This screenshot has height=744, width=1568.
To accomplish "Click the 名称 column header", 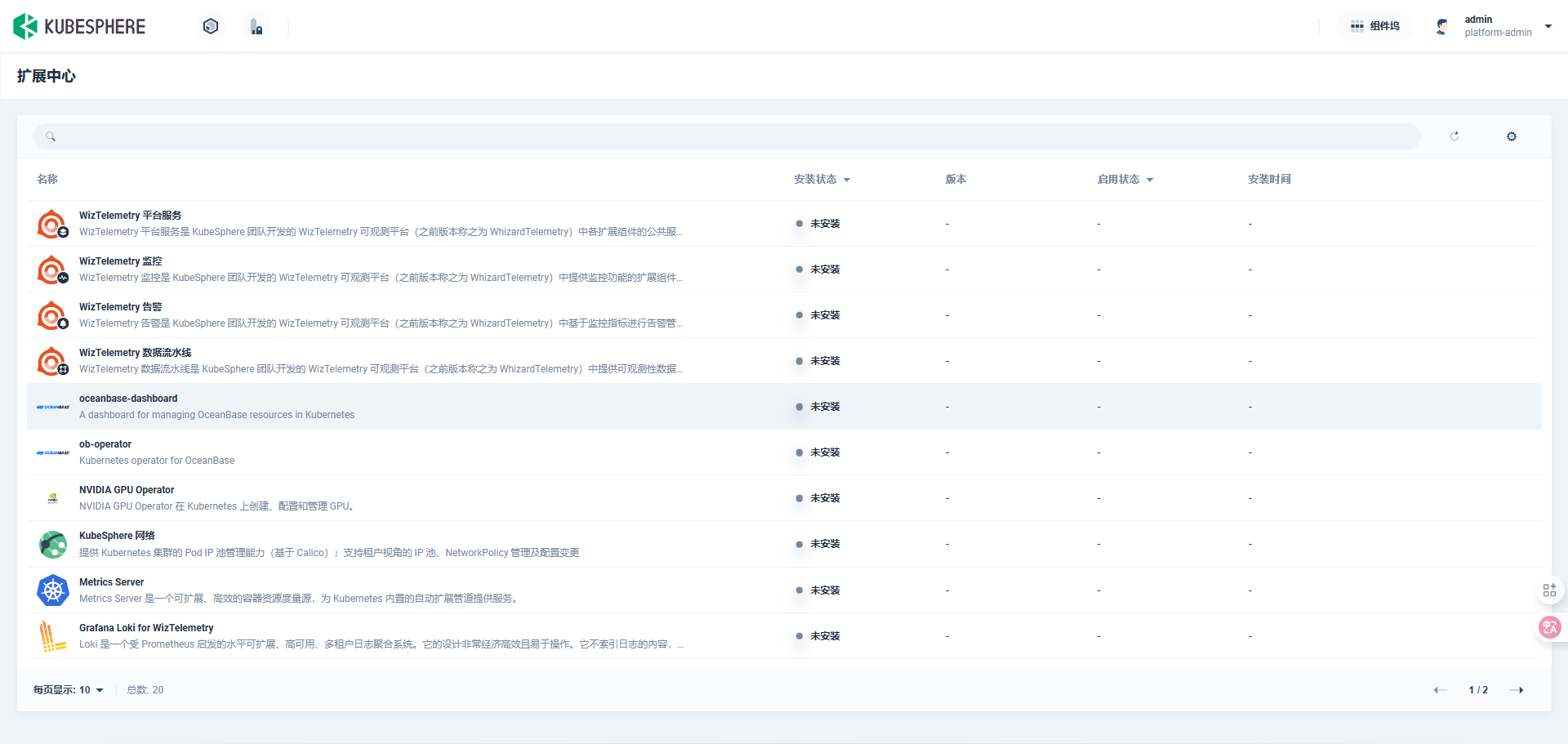I will [x=47, y=180].
